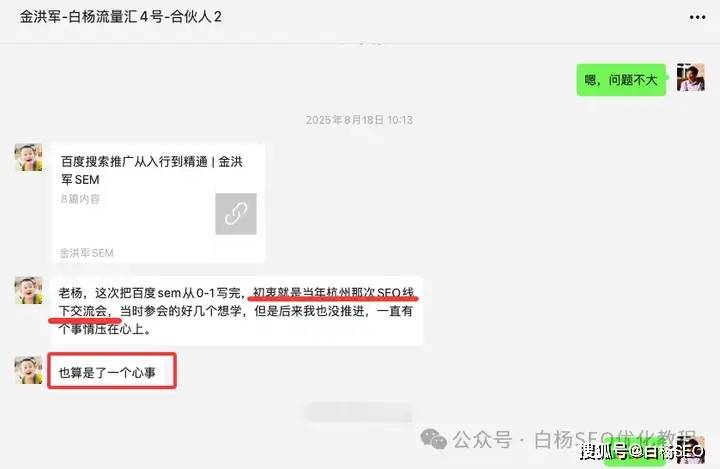
Task: Click the gray chain-link thumbnail in card
Action: (x=236, y=214)
